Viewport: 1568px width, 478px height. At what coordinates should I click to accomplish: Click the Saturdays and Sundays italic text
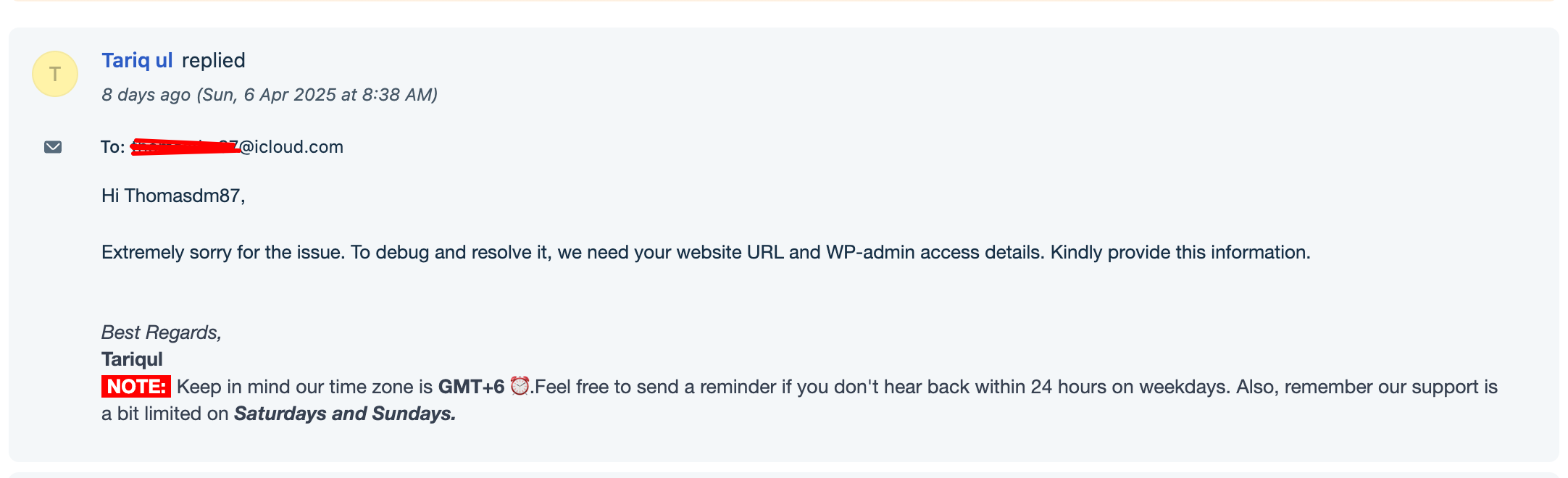point(345,414)
